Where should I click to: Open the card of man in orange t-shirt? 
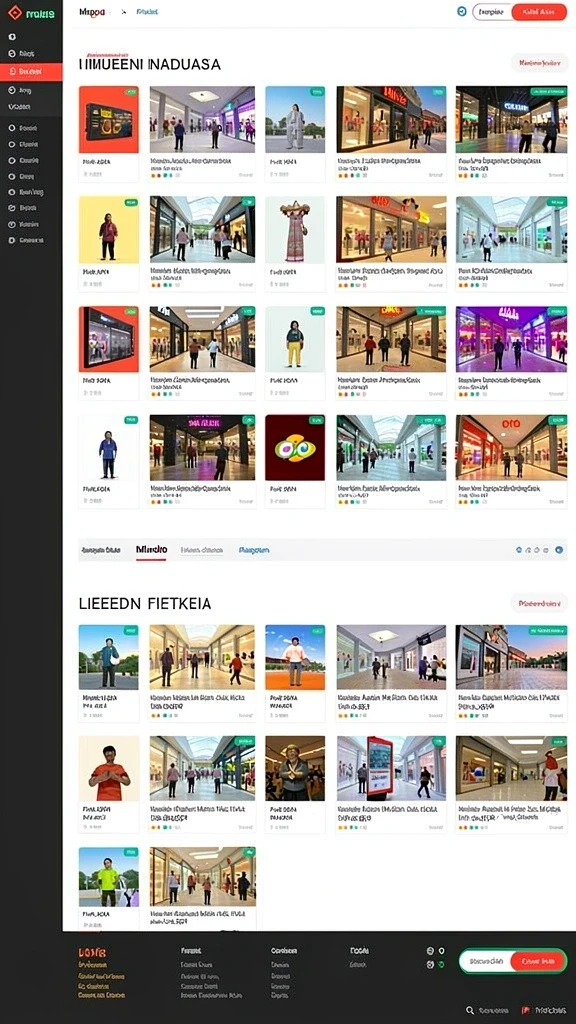click(108, 784)
